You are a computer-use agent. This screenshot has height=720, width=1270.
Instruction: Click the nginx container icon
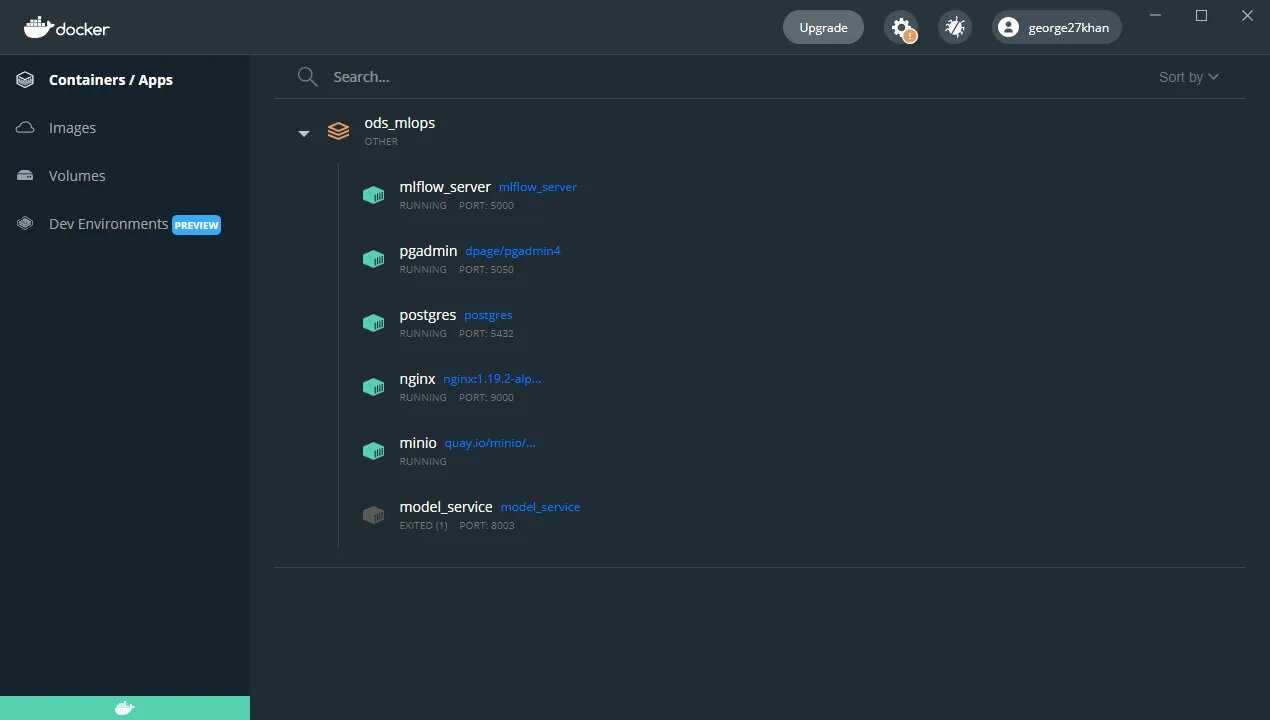click(x=373, y=387)
